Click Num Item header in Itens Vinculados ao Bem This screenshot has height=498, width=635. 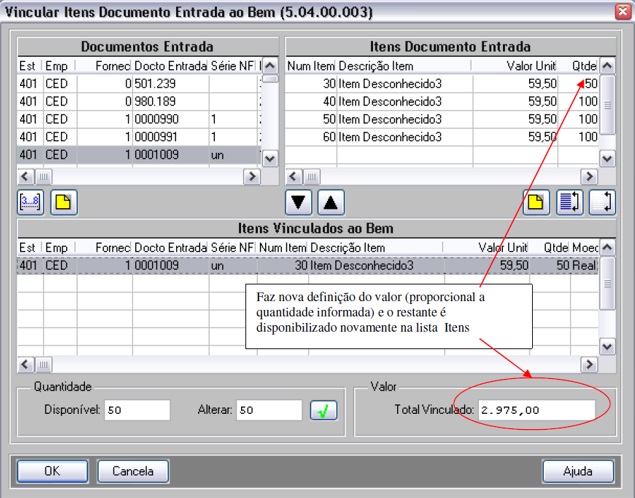pyautogui.click(x=282, y=247)
